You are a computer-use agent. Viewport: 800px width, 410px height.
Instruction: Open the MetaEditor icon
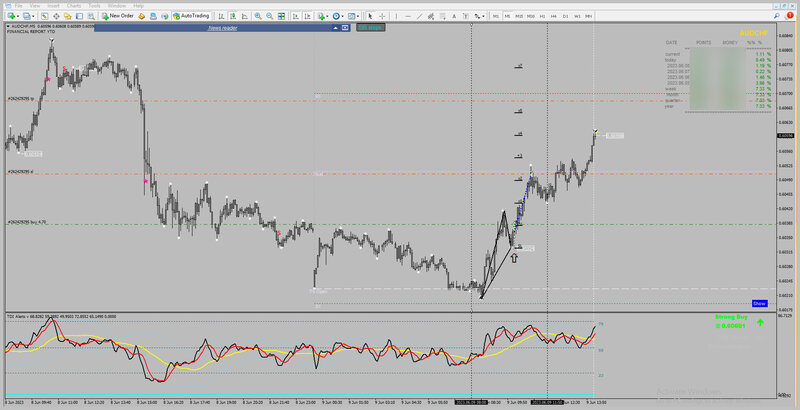click(x=141, y=16)
